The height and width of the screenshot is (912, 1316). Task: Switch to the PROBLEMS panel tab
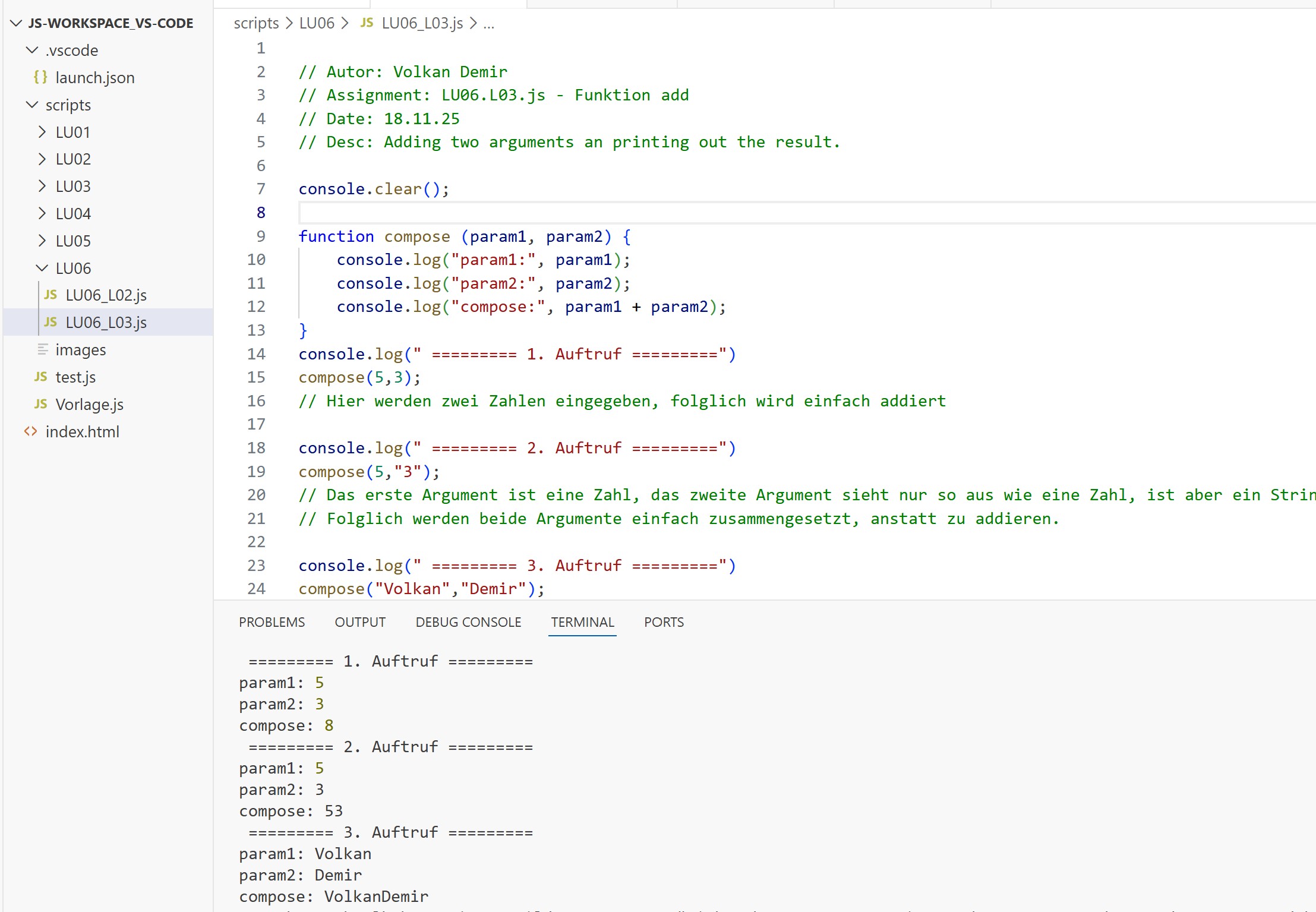[x=272, y=622]
